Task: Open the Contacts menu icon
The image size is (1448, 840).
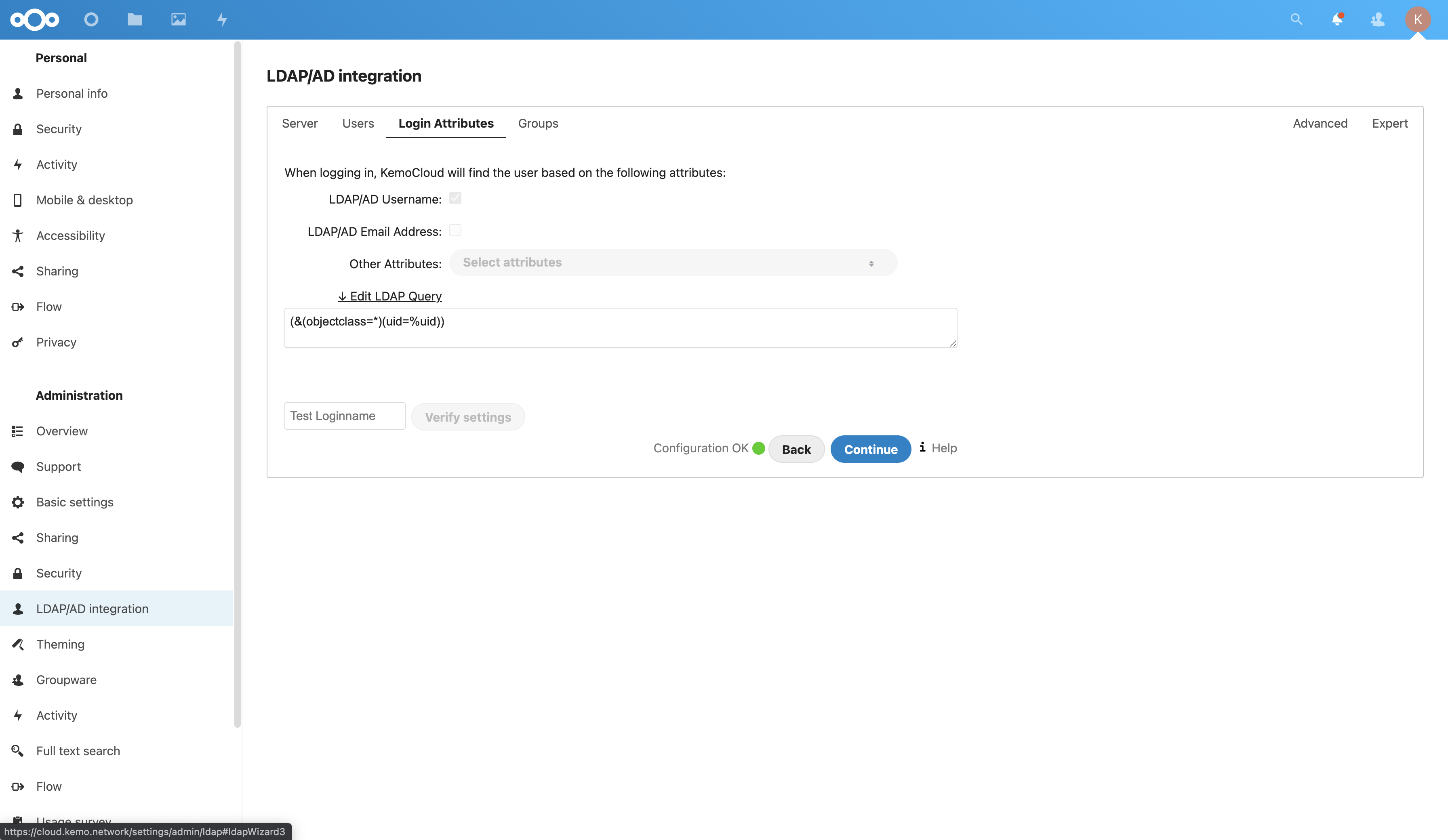Action: (x=1377, y=19)
